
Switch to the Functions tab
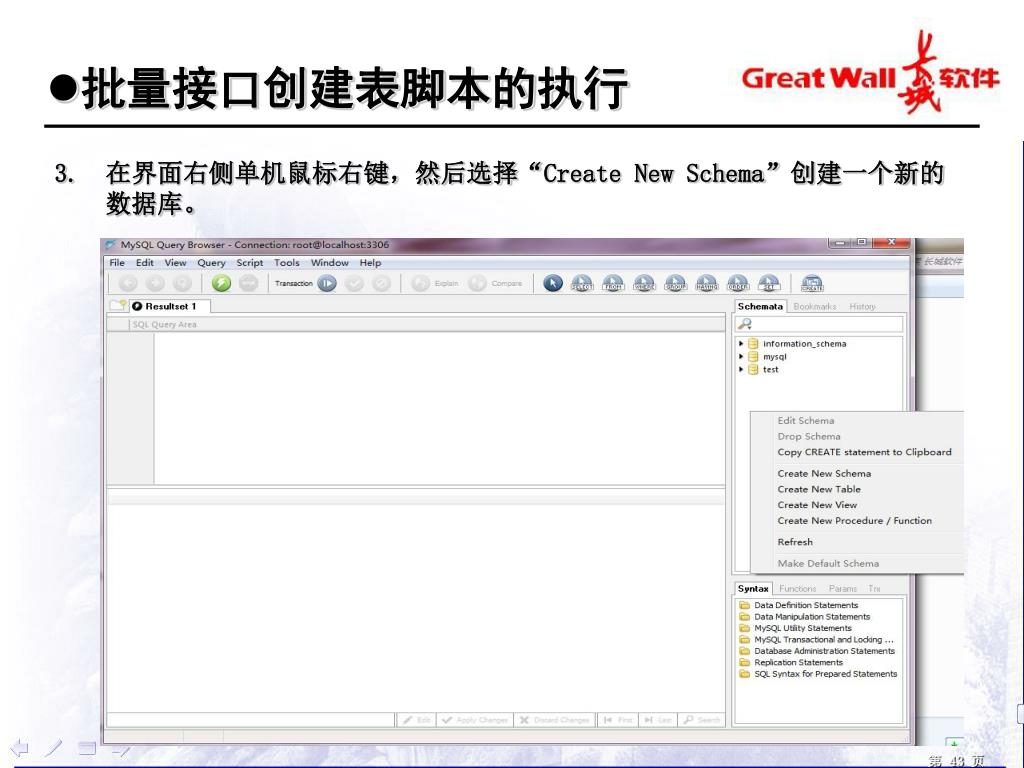(x=797, y=588)
